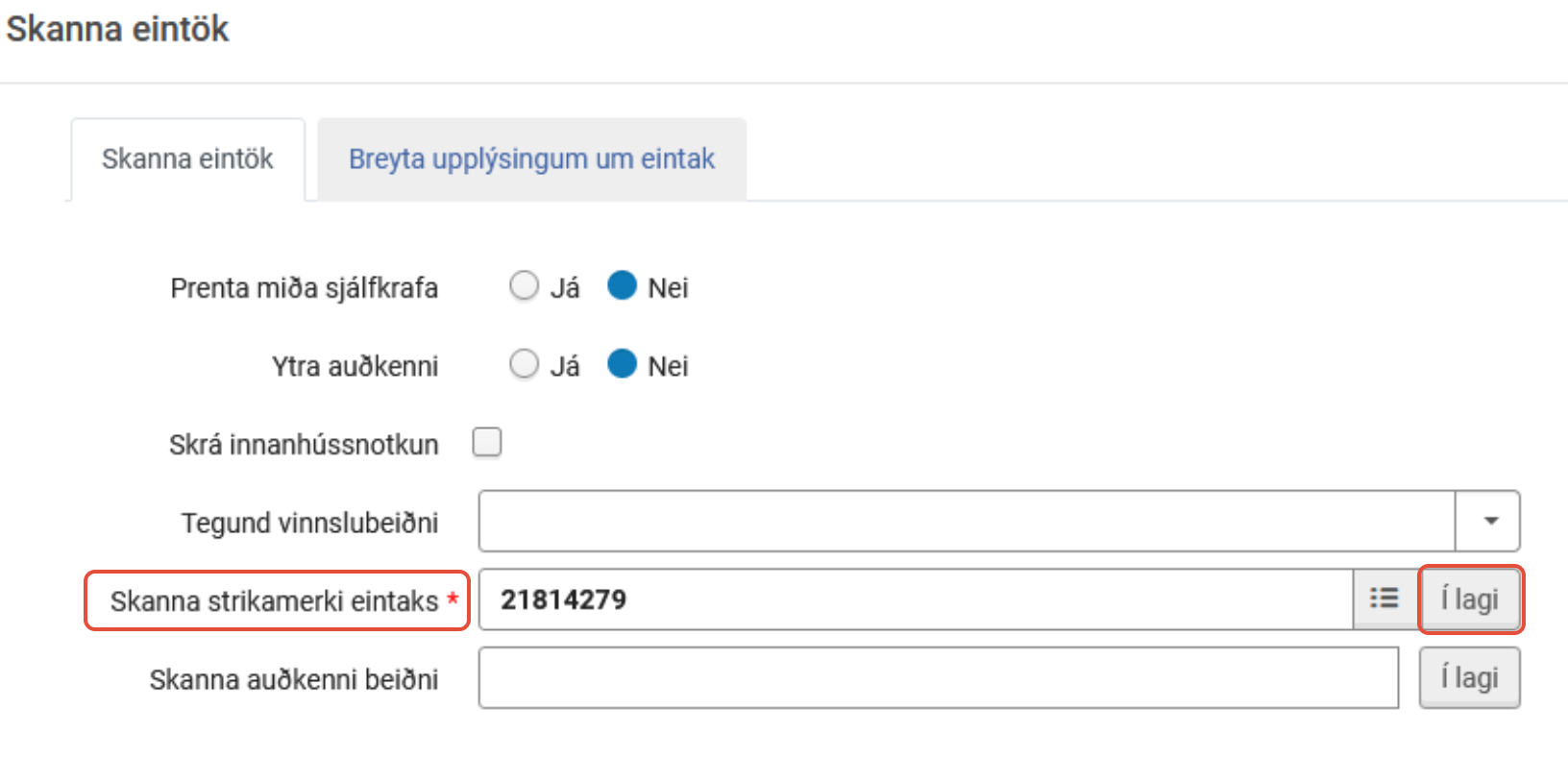Click the Prenta miða sjálfkrafa label

click(304, 288)
